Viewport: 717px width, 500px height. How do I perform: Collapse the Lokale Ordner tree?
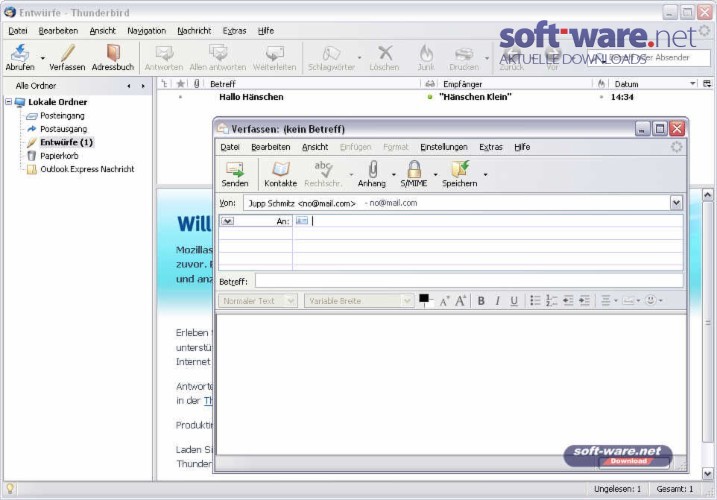[8, 102]
